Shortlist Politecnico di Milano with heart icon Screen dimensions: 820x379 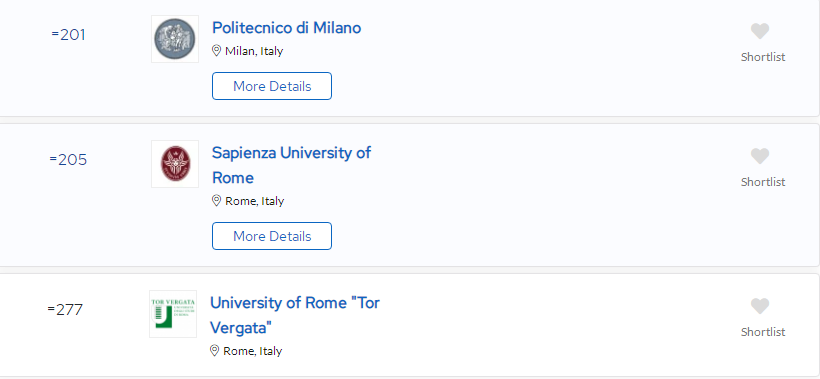click(x=760, y=31)
